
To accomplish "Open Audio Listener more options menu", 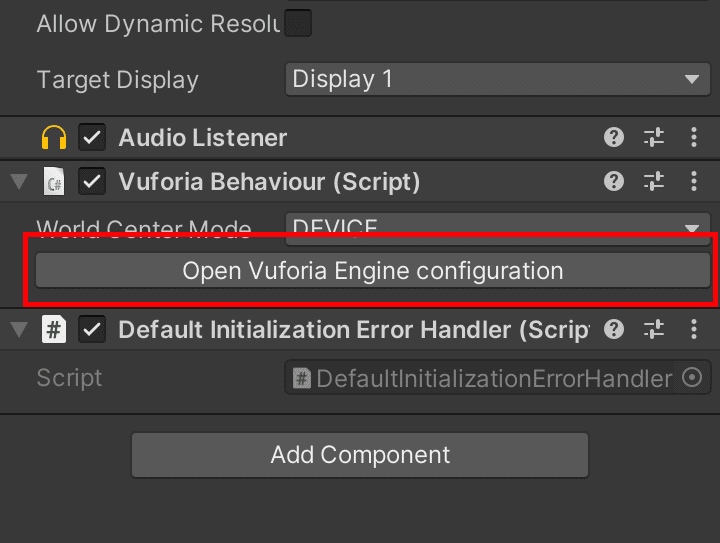I will pyautogui.click(x=694, y=138).
